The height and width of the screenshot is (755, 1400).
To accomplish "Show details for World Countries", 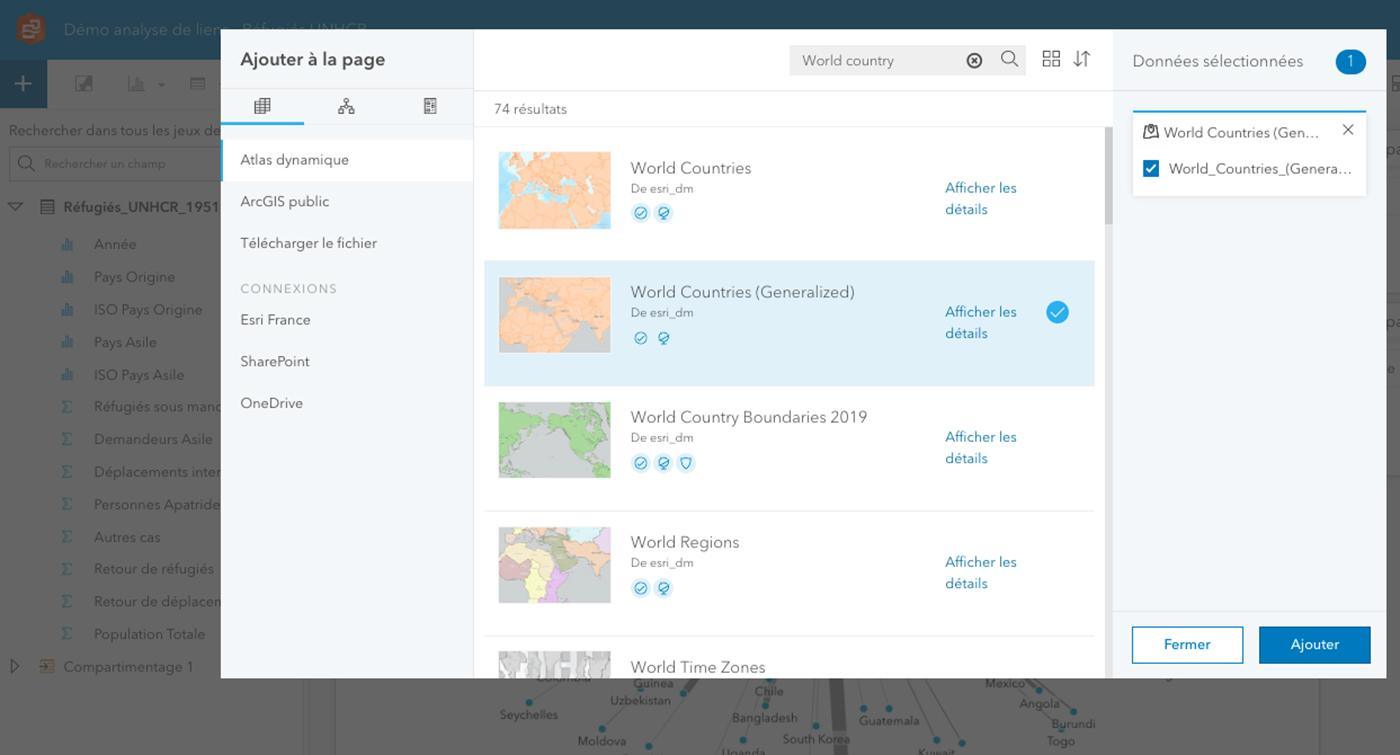I will click(x=980, y=198).
